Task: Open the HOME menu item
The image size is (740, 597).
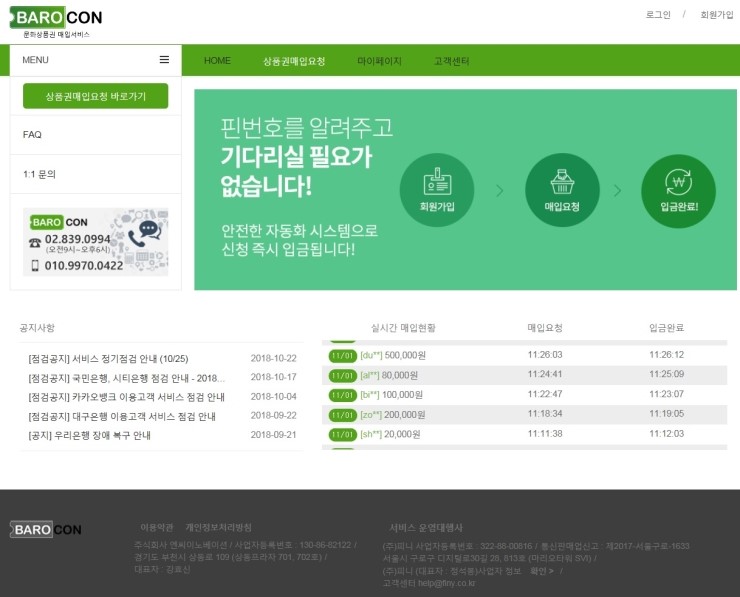Action: pyautogui.click(x=217, y=60)
